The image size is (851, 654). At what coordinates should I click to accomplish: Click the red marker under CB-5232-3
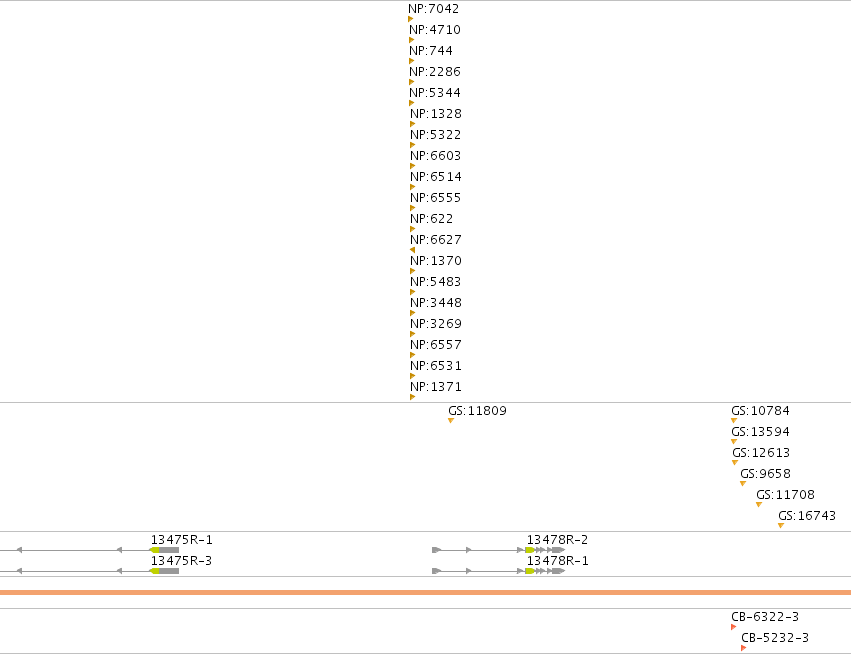click(x=744, y=648)
